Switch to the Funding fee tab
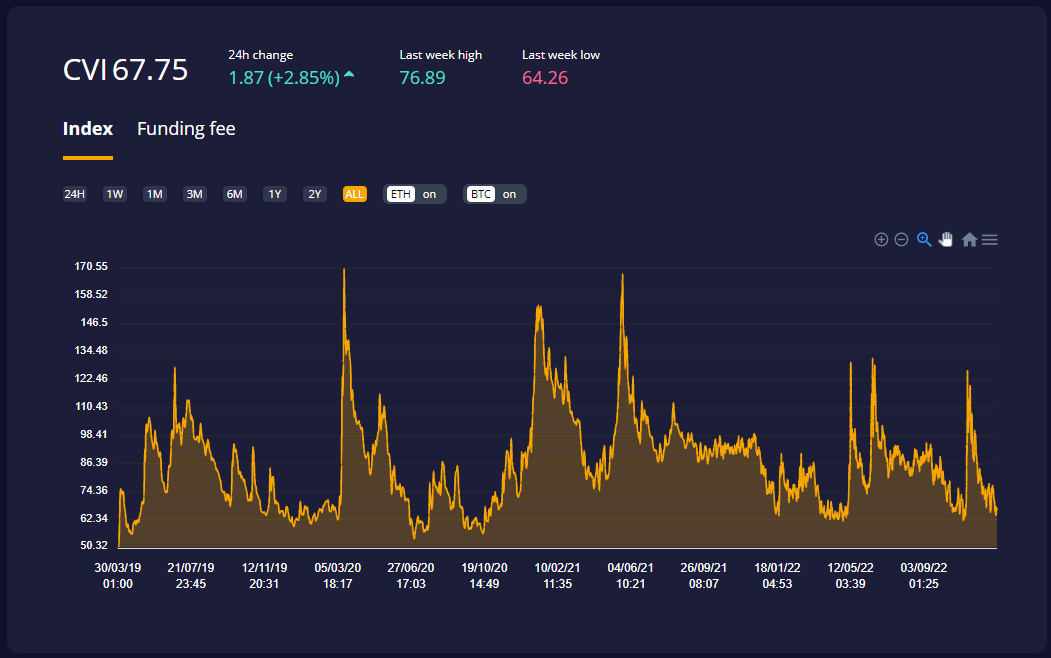 [x=185, y=128]
